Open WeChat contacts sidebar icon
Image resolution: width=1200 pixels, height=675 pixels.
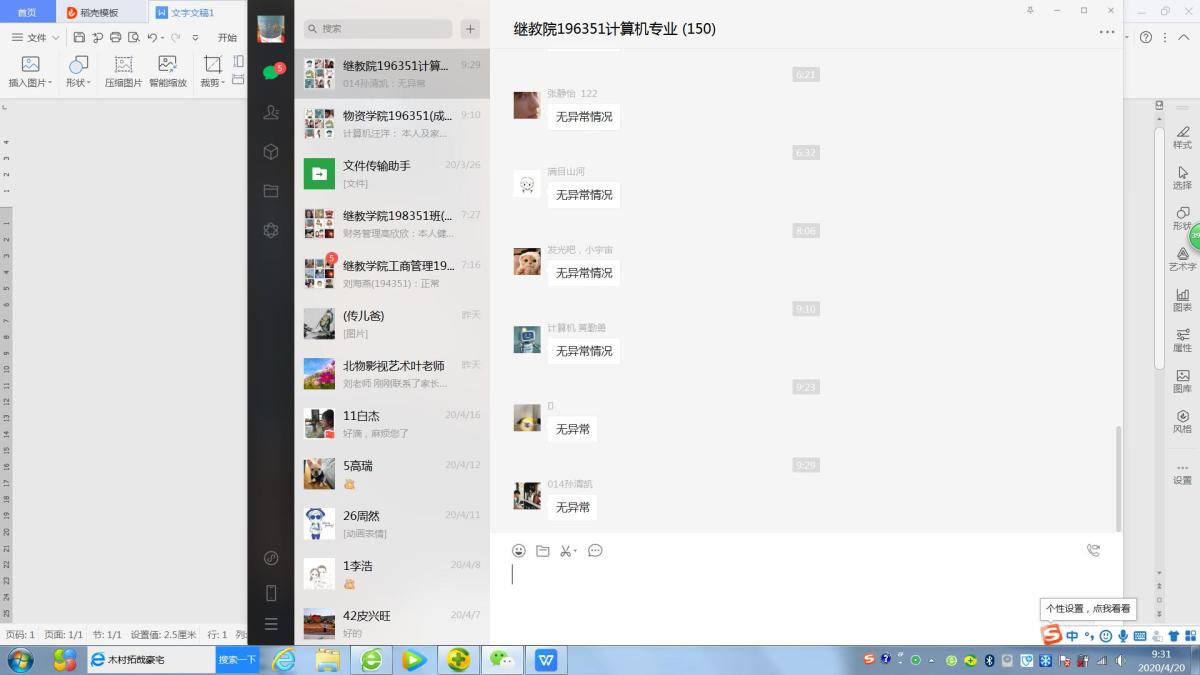[x=271, y=112]
